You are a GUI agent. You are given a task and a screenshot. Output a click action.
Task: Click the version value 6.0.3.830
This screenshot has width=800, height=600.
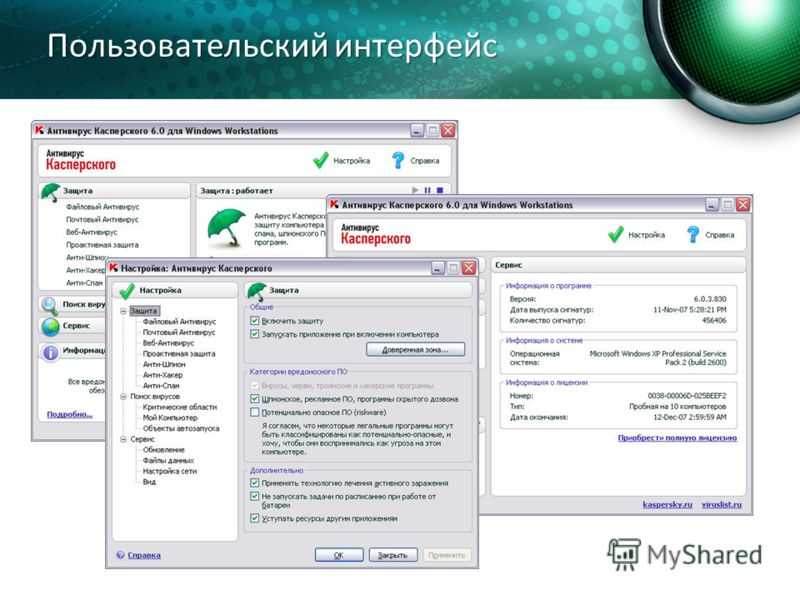click(710, 299)
